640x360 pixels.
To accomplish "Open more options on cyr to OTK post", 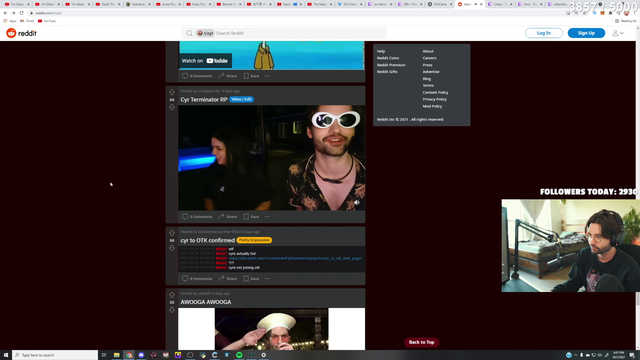I will tap(267, 279).
